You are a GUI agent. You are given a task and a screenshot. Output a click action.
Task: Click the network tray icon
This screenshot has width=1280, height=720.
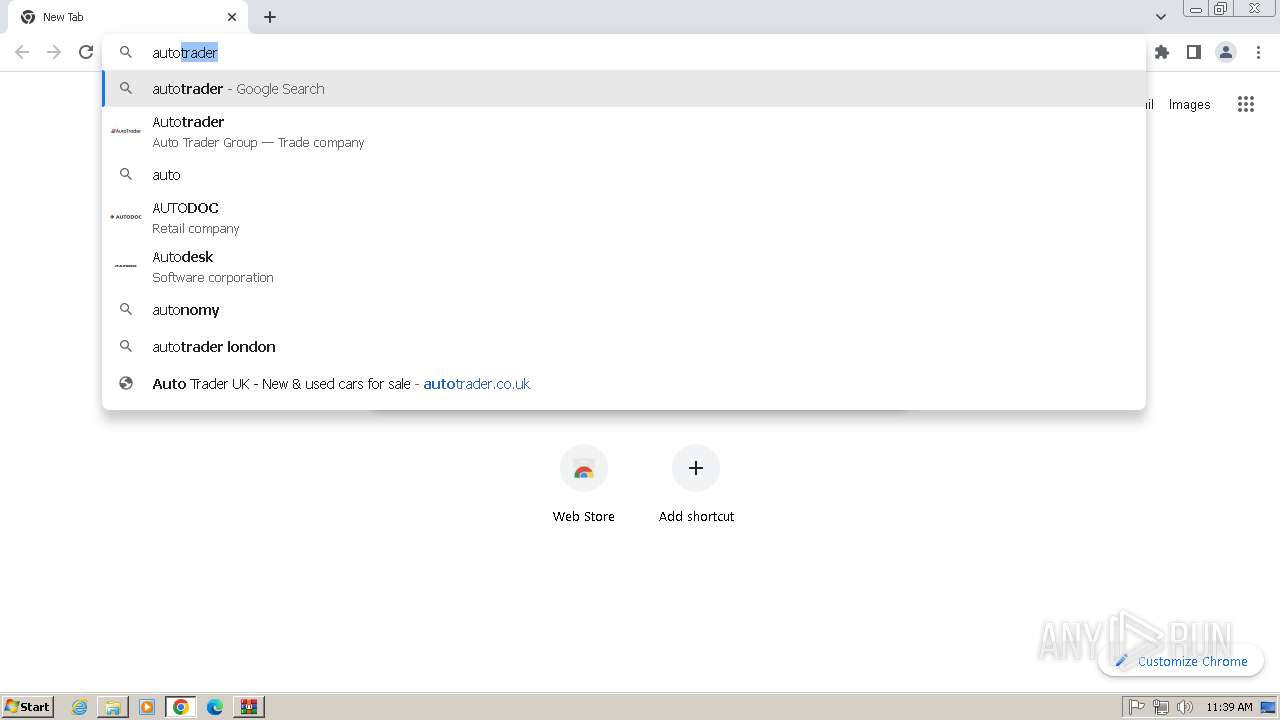(1161, 707)
